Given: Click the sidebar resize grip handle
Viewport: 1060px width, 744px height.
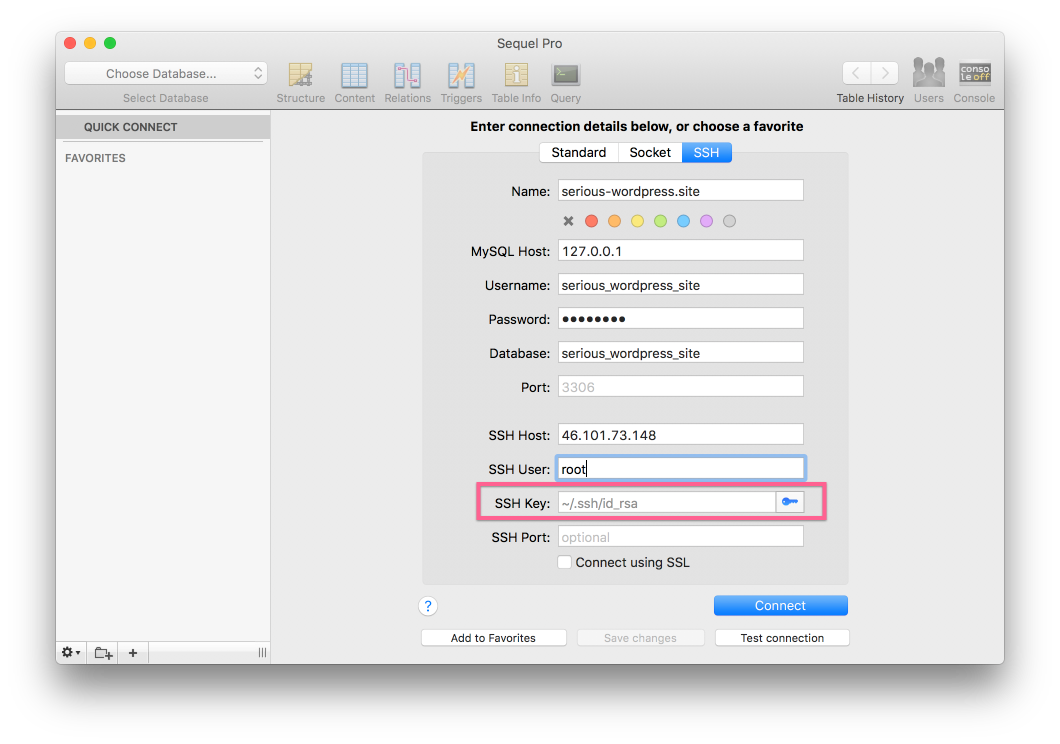Looking at the screenshot, I should click(x=262, y=653).
